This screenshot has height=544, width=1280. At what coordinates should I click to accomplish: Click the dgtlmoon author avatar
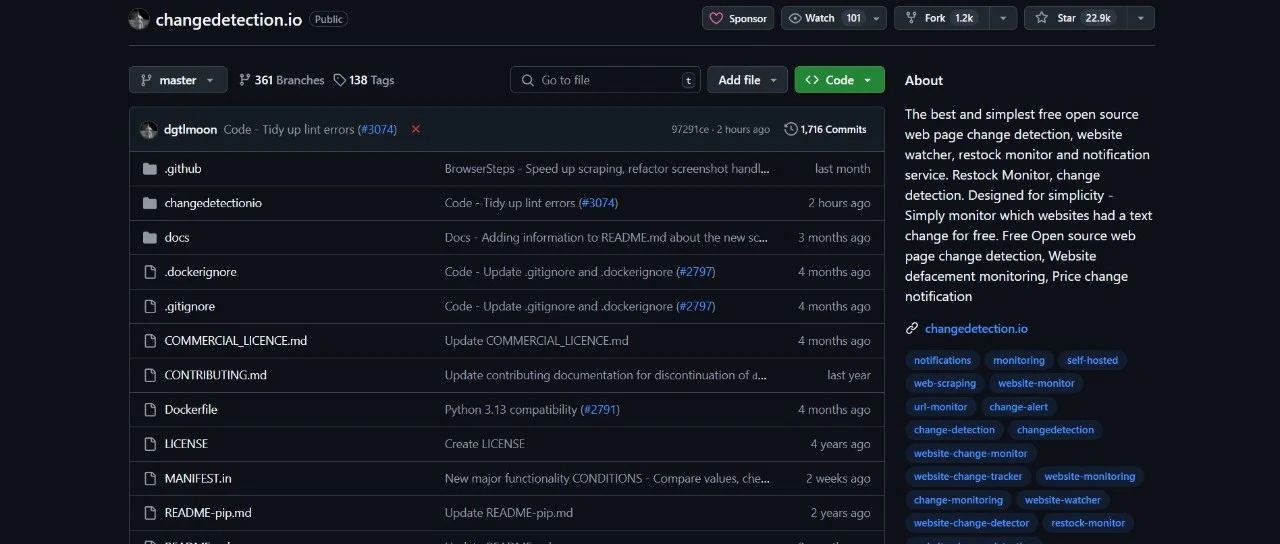[149, 130]
